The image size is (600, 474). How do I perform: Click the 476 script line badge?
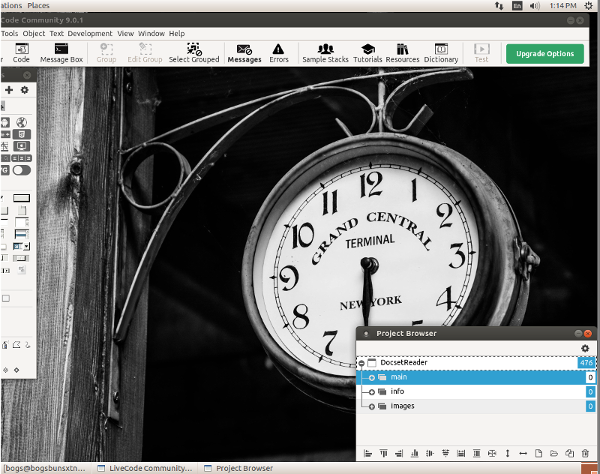coord(586,363)
